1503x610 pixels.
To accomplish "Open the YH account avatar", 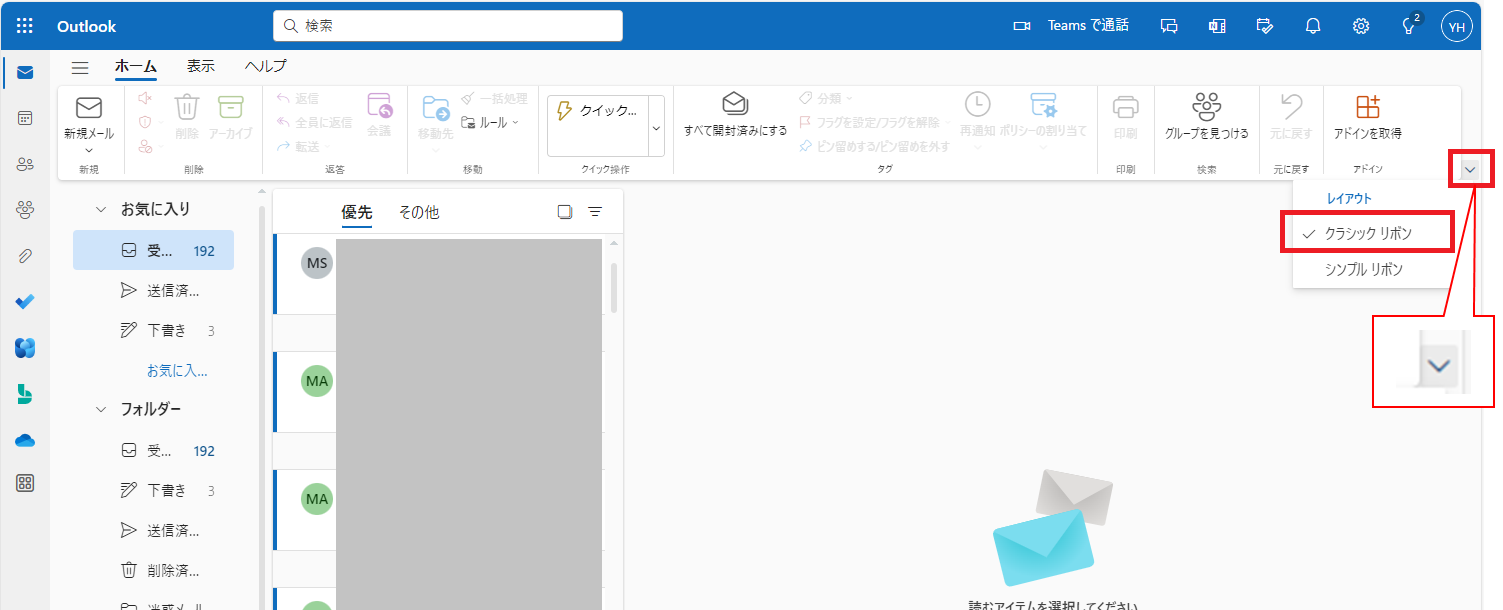I will 1457,26.
